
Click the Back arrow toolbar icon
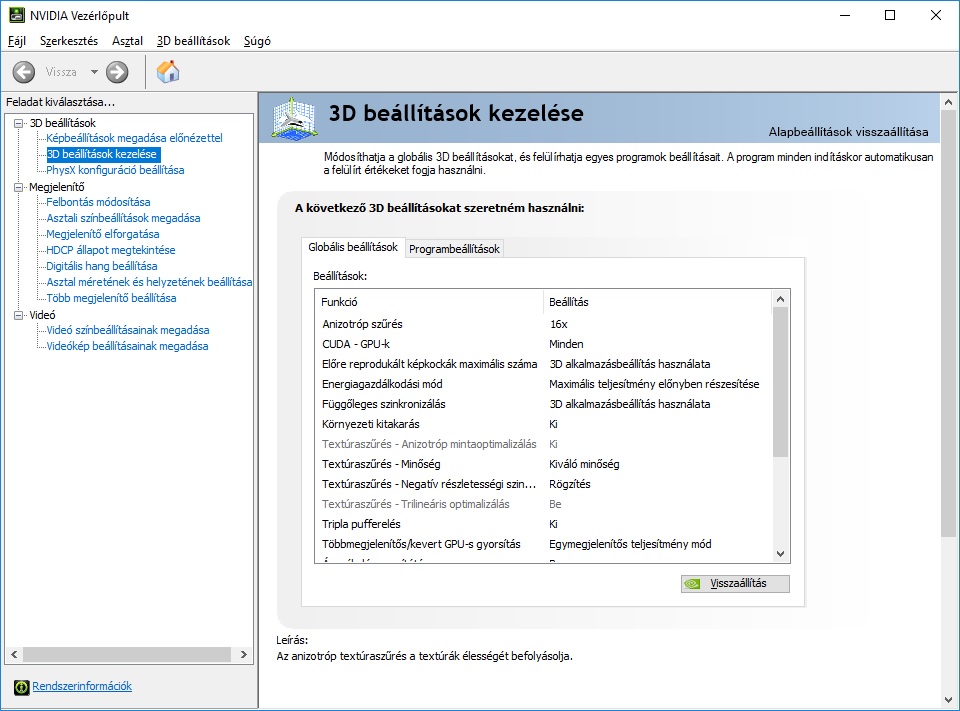(x=24, y=72)
